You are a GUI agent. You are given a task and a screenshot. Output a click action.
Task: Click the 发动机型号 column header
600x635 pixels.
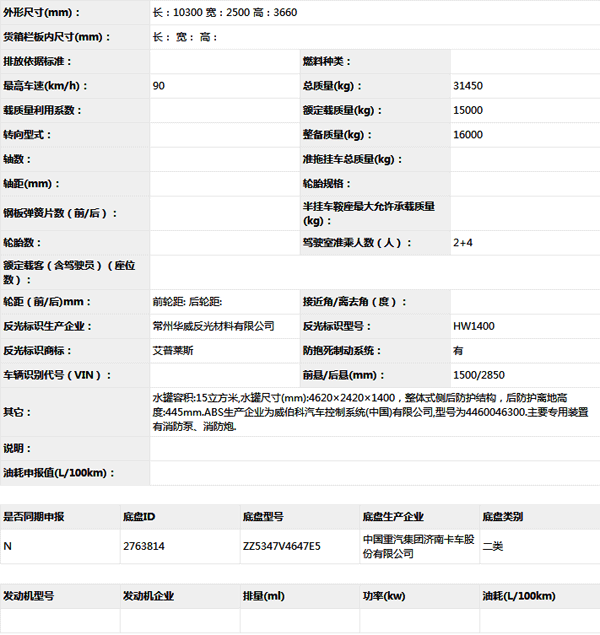(x=29, y=595)
